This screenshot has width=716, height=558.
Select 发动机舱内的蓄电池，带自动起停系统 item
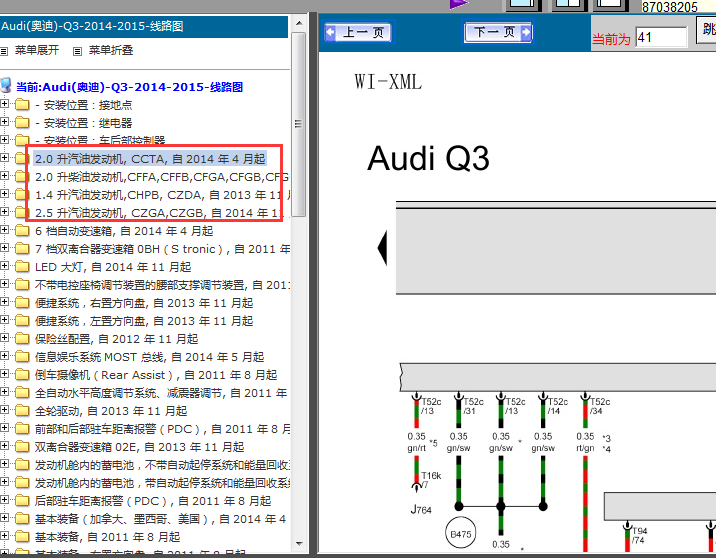[x=162, y=484]
